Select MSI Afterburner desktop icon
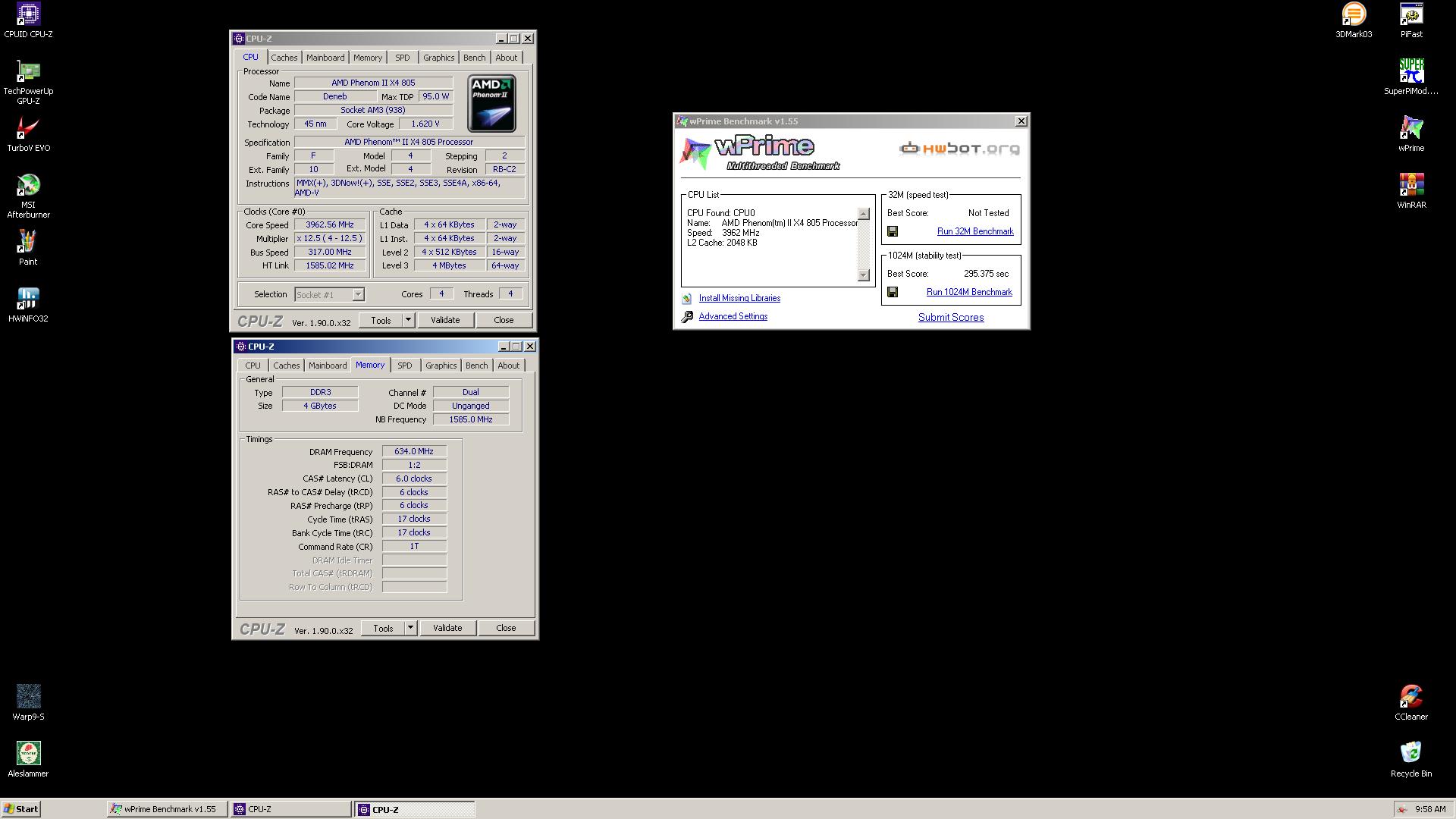Image resolution: width=1456 pixels, height=819 pixels. (28, 196)
